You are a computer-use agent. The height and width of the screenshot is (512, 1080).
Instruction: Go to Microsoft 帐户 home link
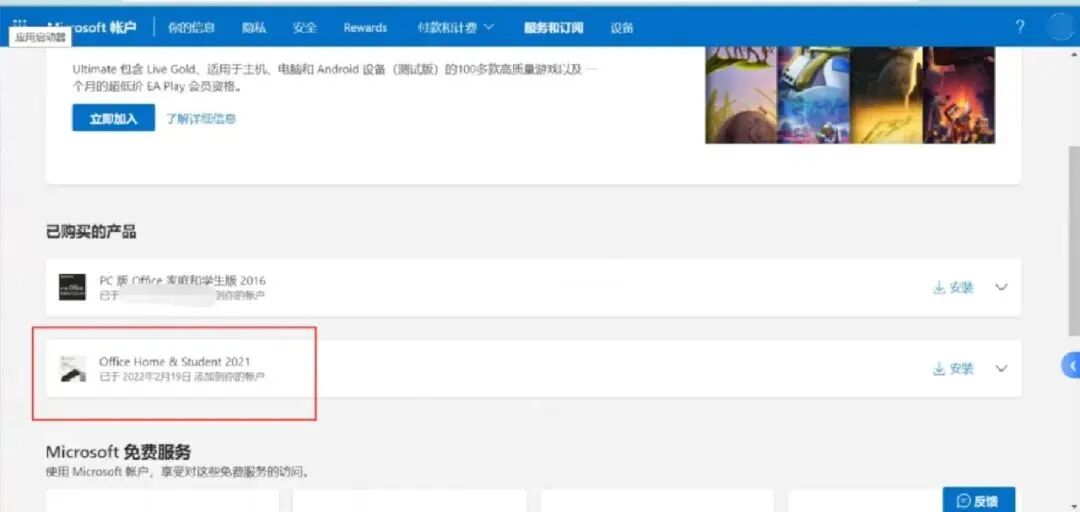pos(92,28)
